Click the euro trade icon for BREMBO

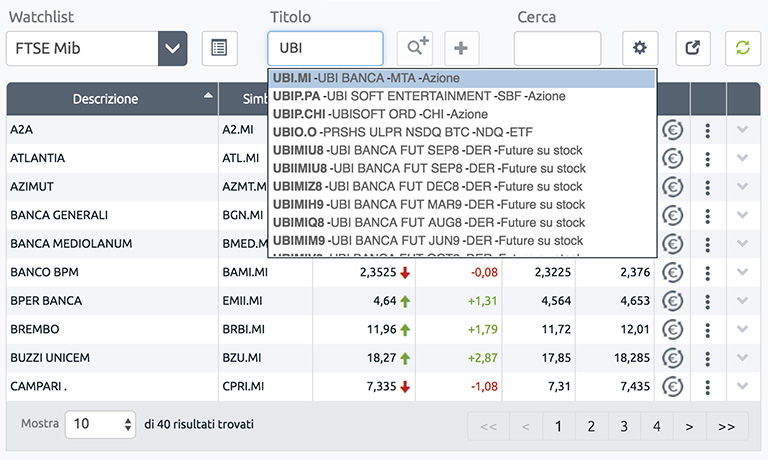pyautogui.click(x=672, y=330)
